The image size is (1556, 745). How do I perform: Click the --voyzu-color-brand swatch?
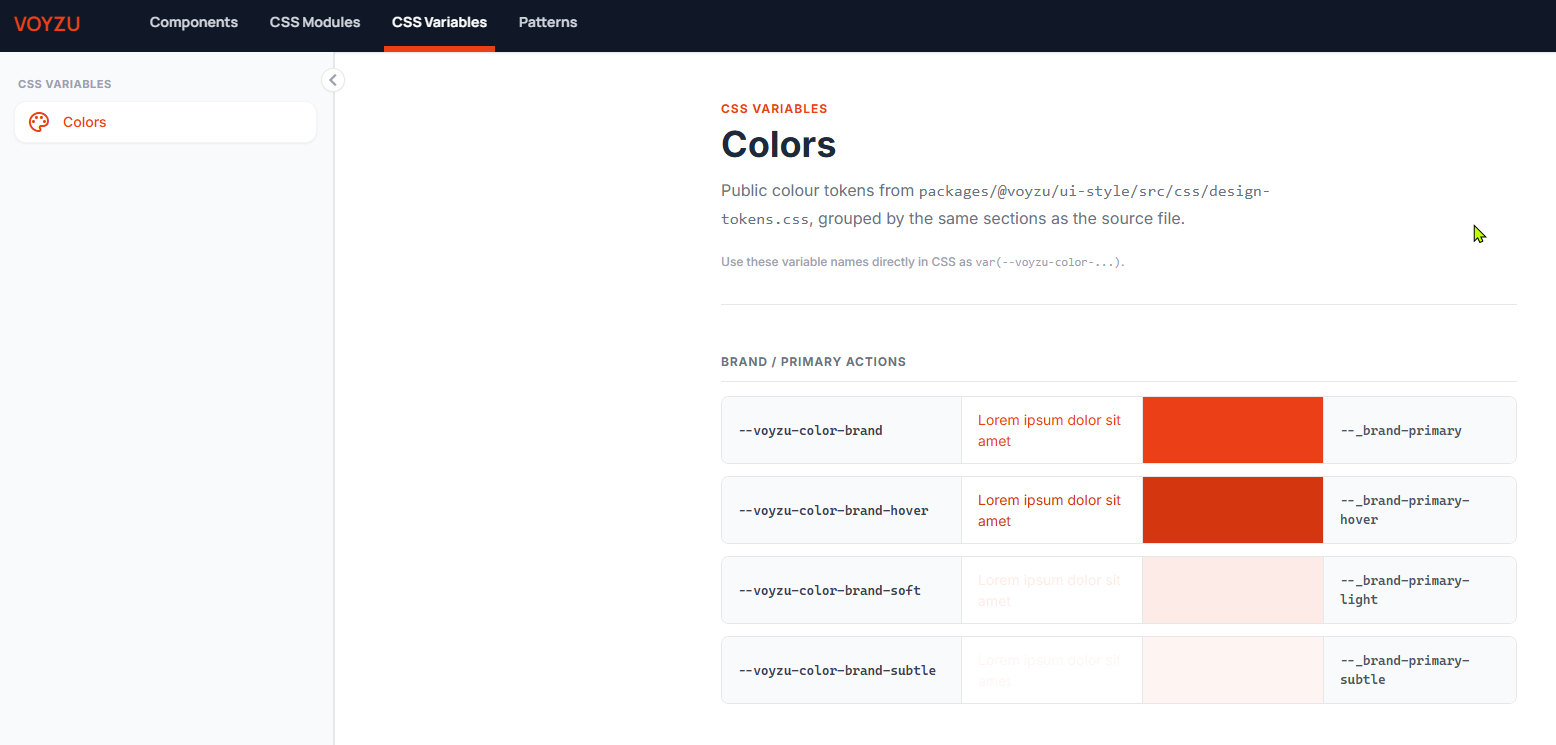click(1233, 430)
